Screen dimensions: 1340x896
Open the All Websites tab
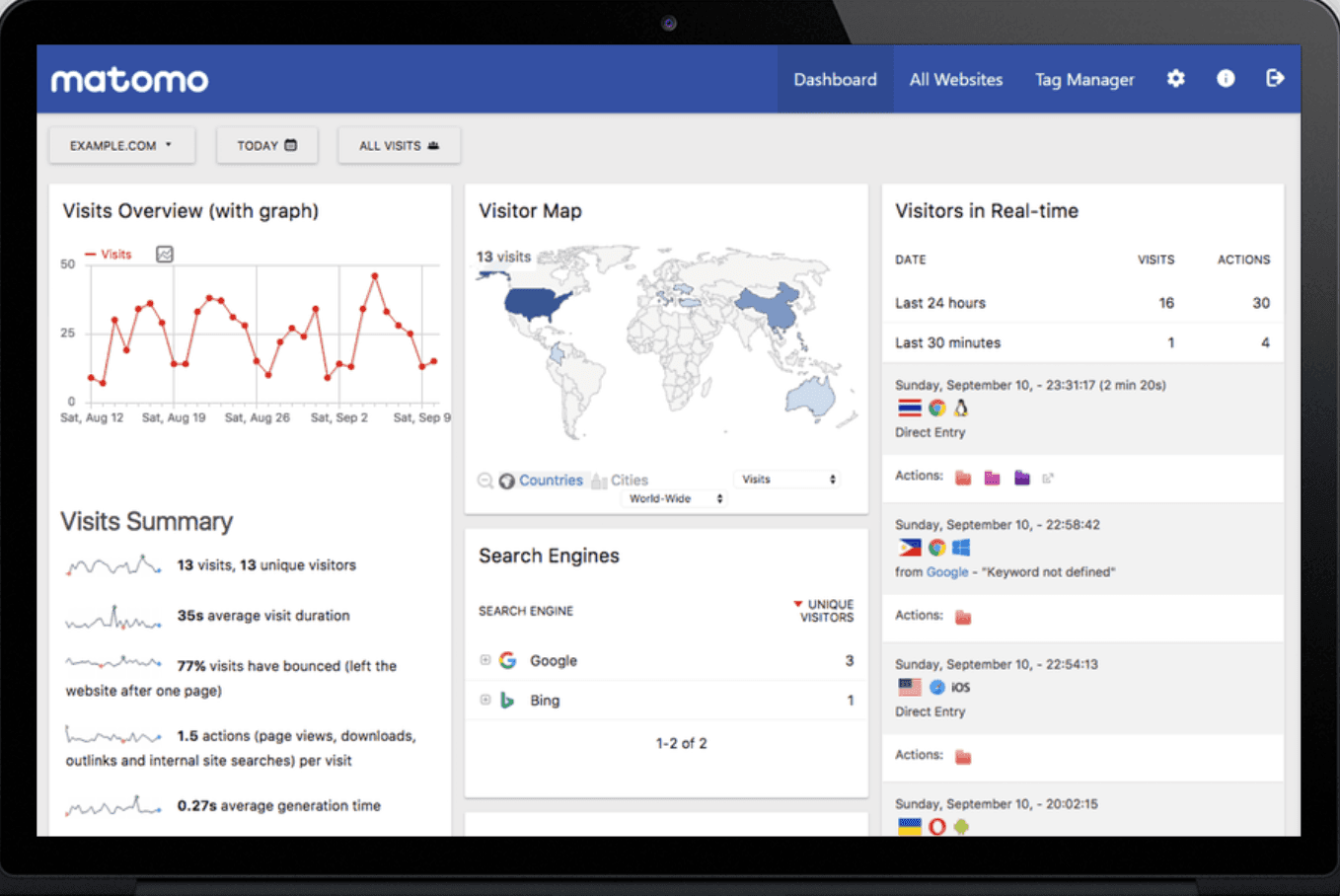click(955, 80)
